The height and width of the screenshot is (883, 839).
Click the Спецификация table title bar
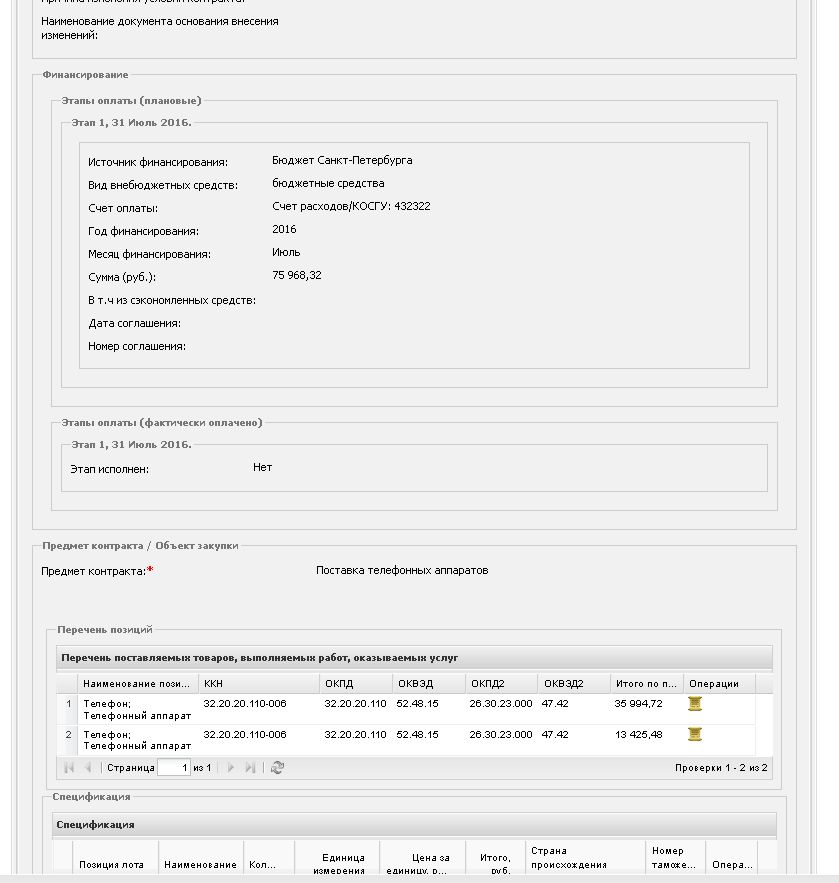point(414,825)
